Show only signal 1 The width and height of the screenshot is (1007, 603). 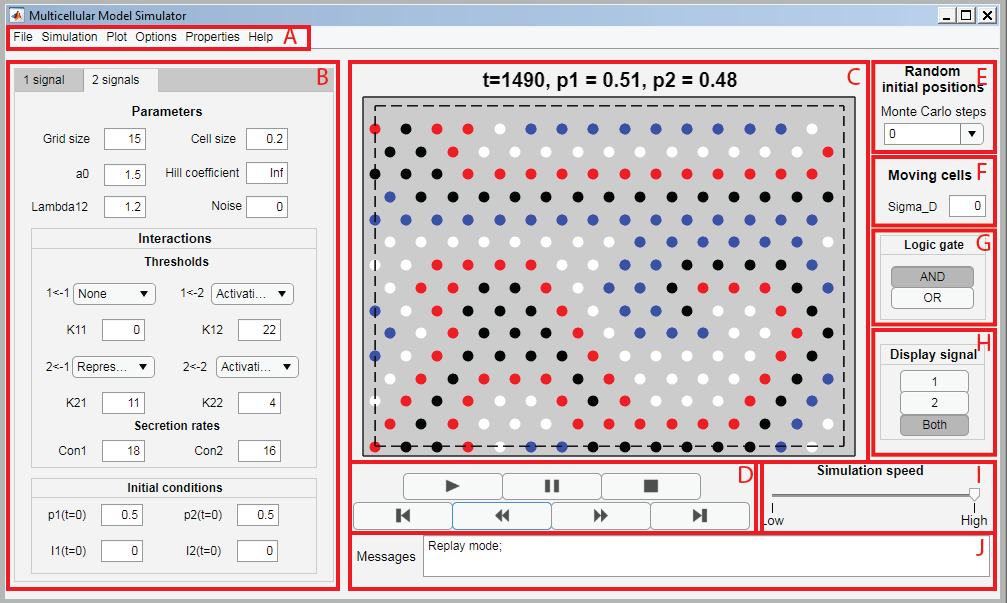coord(934,382)
